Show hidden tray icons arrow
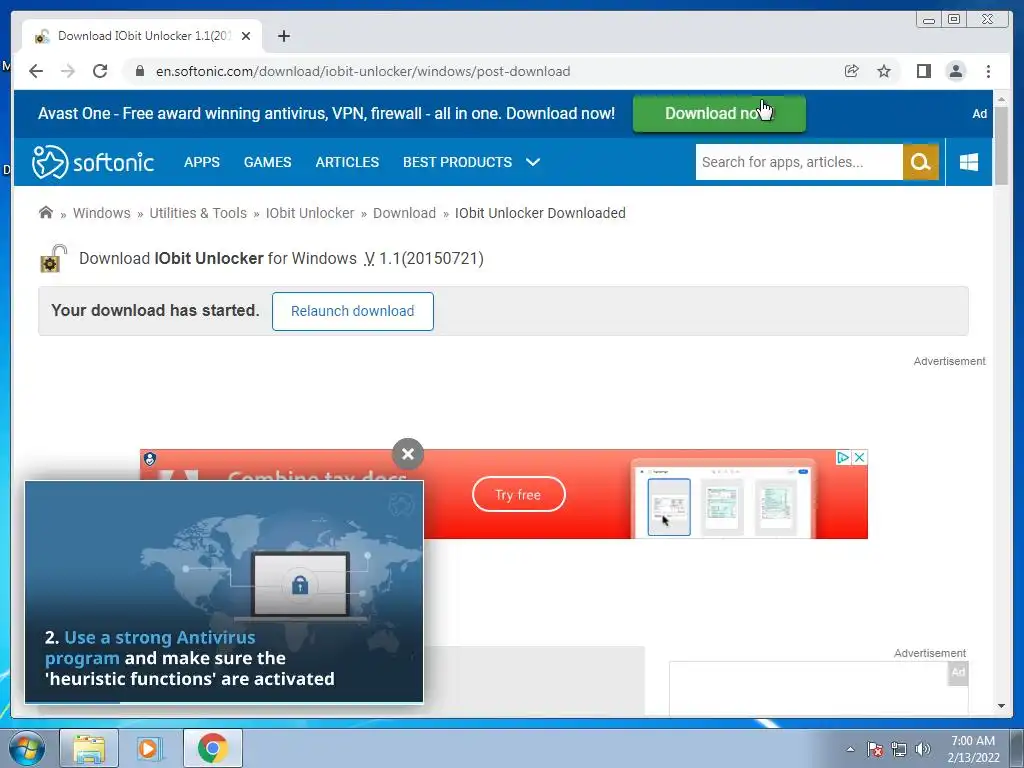Viewport: 1024px width, 768px height. pos(850,749)
